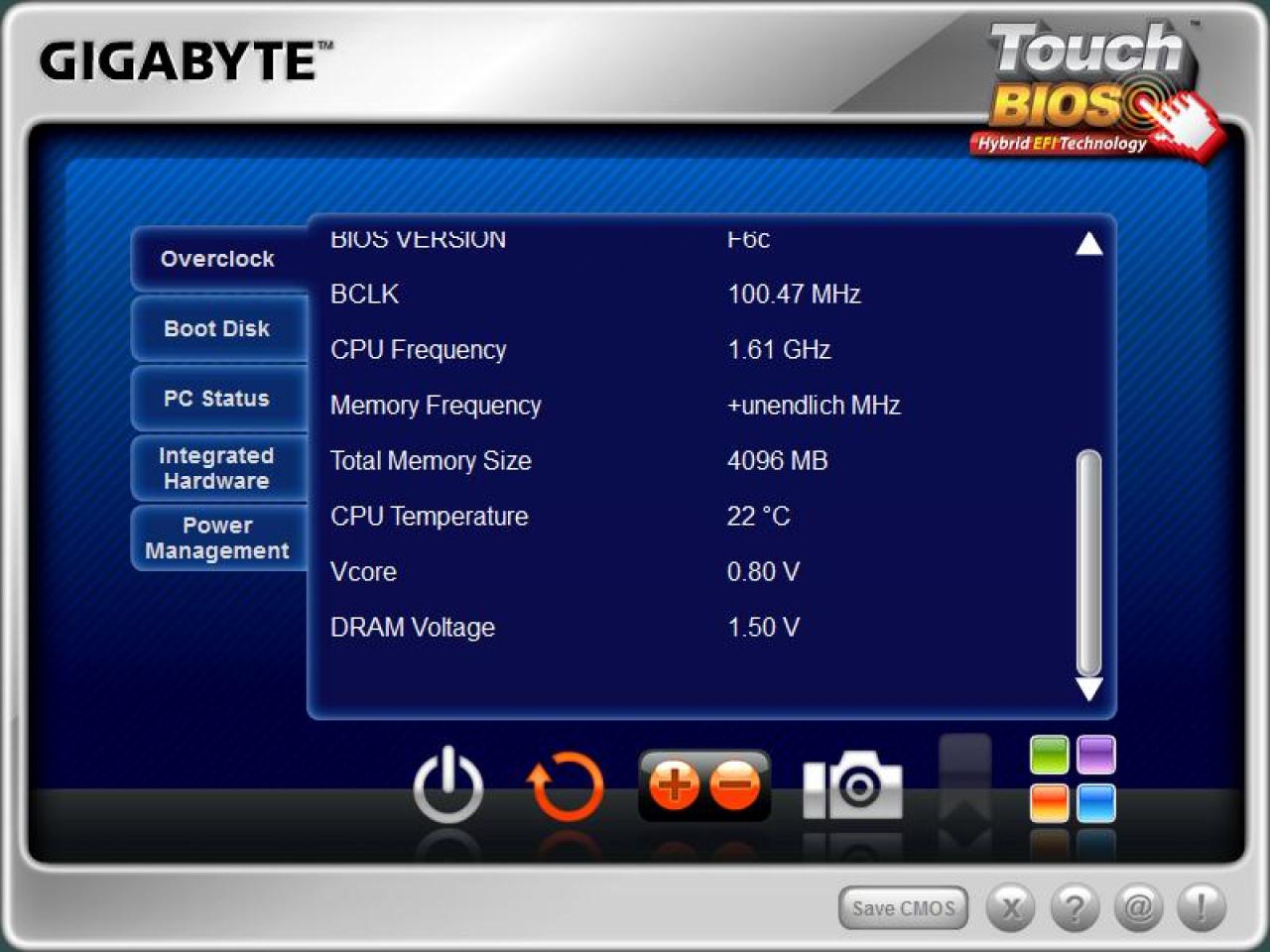1270x952 pixels.
Task: Select the Power Management tab
Action: pos(218,538)
